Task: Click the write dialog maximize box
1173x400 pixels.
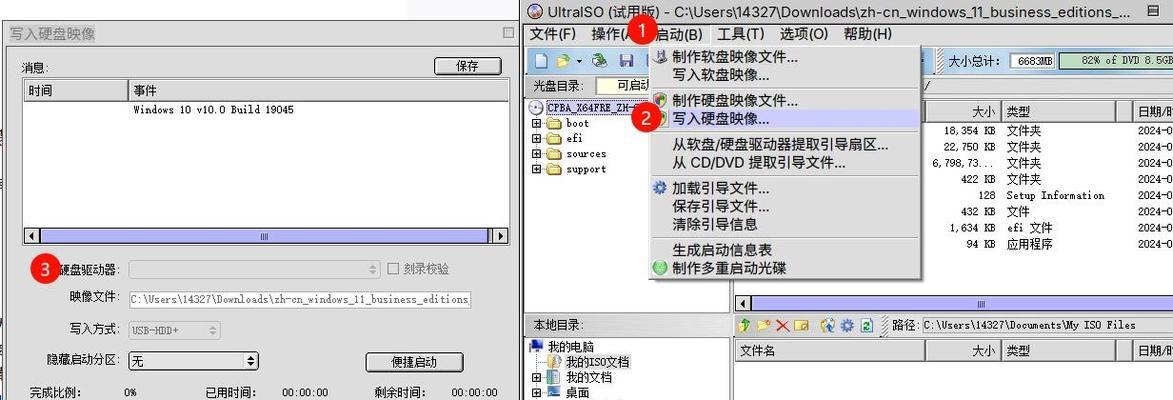Action: tap(509, 33)
